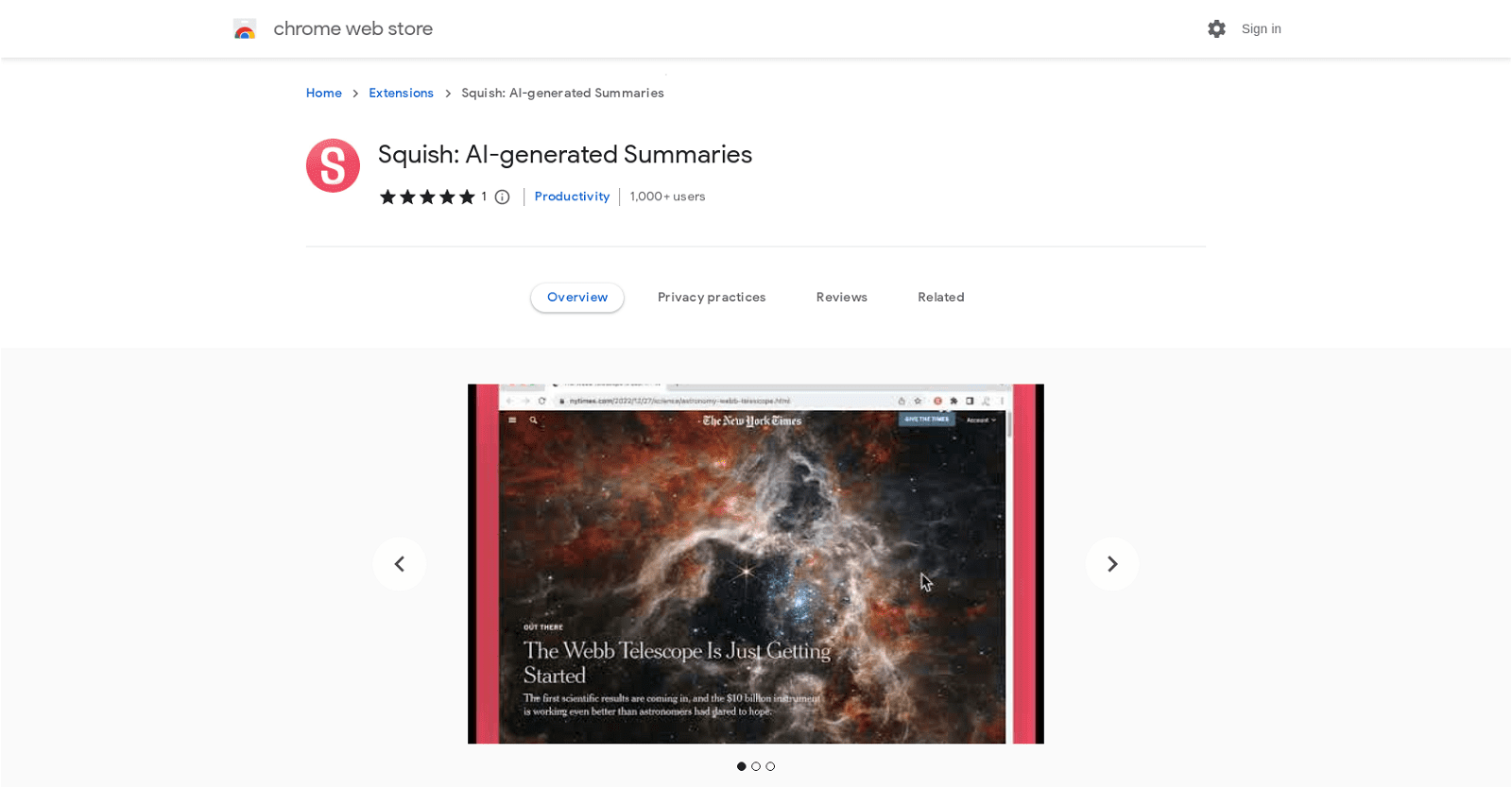Click the chrome web store title text
Viewport: 1512px width, 788px height.
point(352,29)
